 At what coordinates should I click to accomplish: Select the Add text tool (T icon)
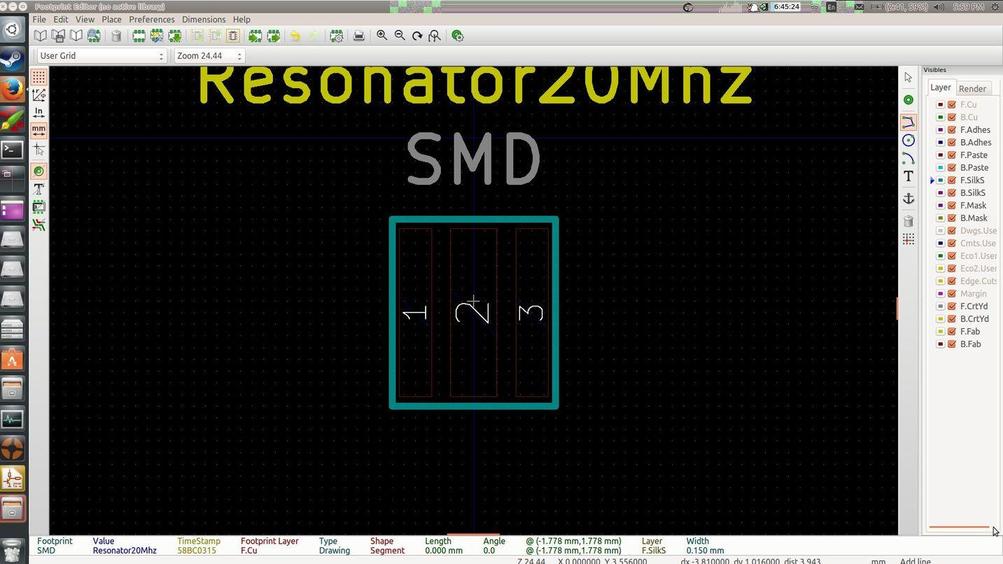[x=908, y=176]
